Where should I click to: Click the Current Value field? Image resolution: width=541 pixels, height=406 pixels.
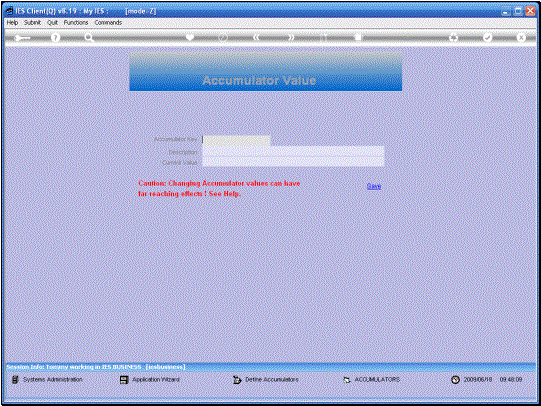point(293,162)
